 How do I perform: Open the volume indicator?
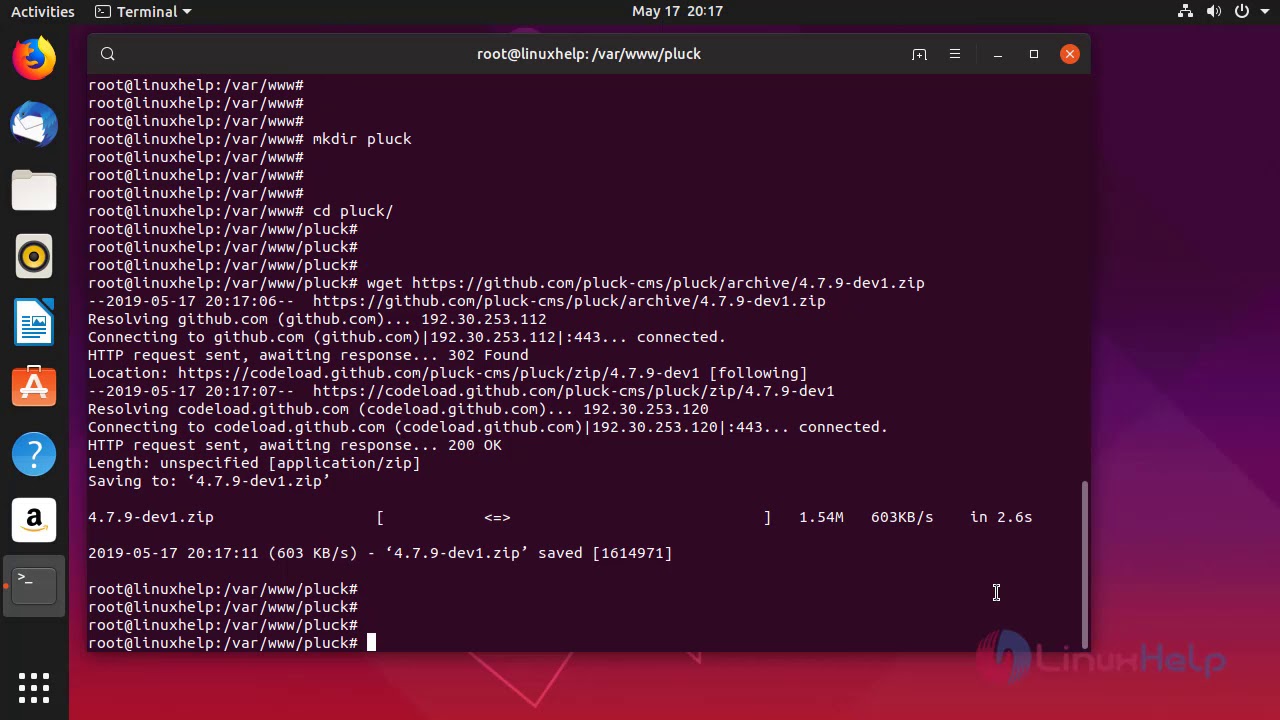tap(1214, 12)
